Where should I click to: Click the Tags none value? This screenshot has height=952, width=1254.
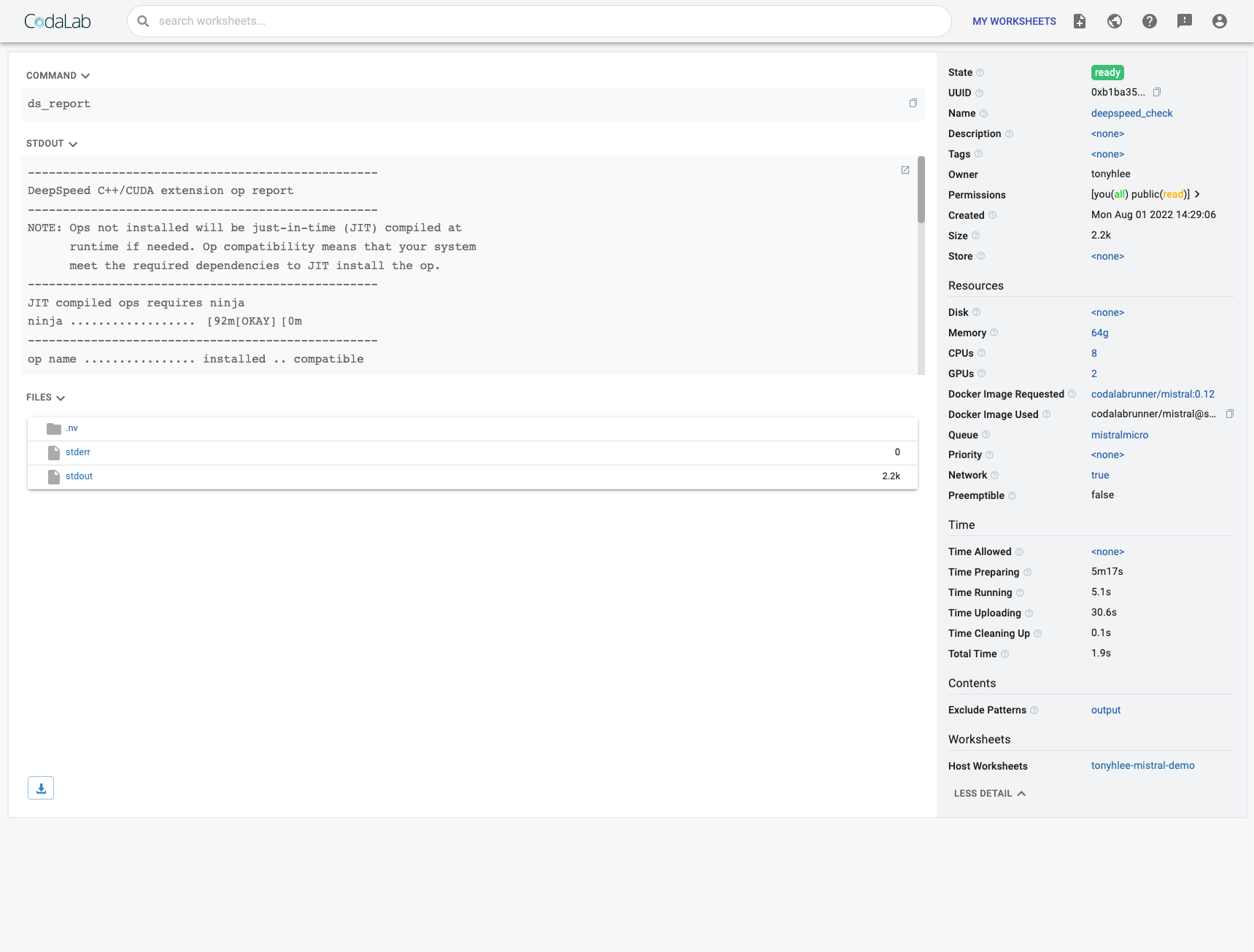(1107, 154)
